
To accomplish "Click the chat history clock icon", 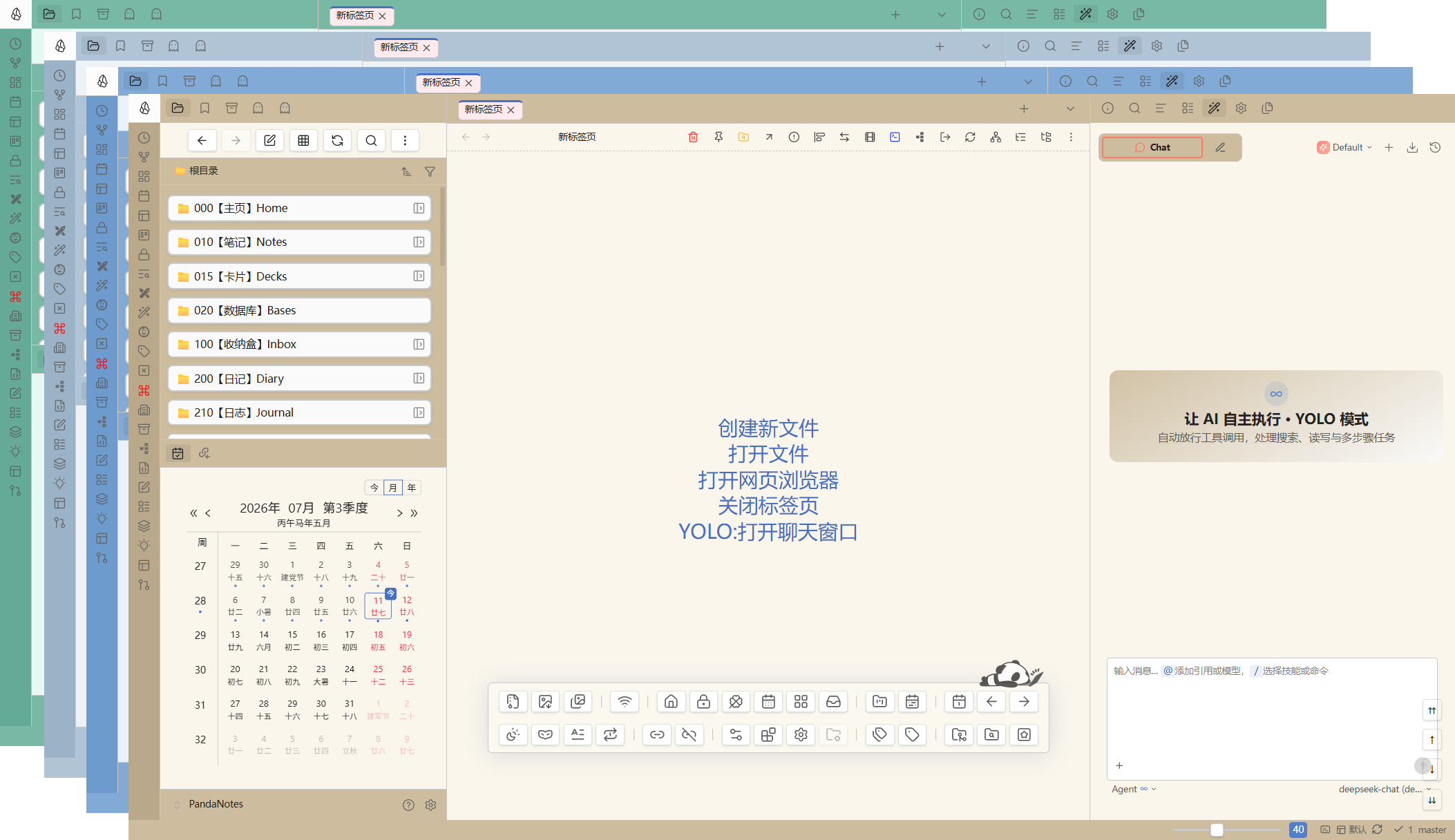I will pos(1435,147).
